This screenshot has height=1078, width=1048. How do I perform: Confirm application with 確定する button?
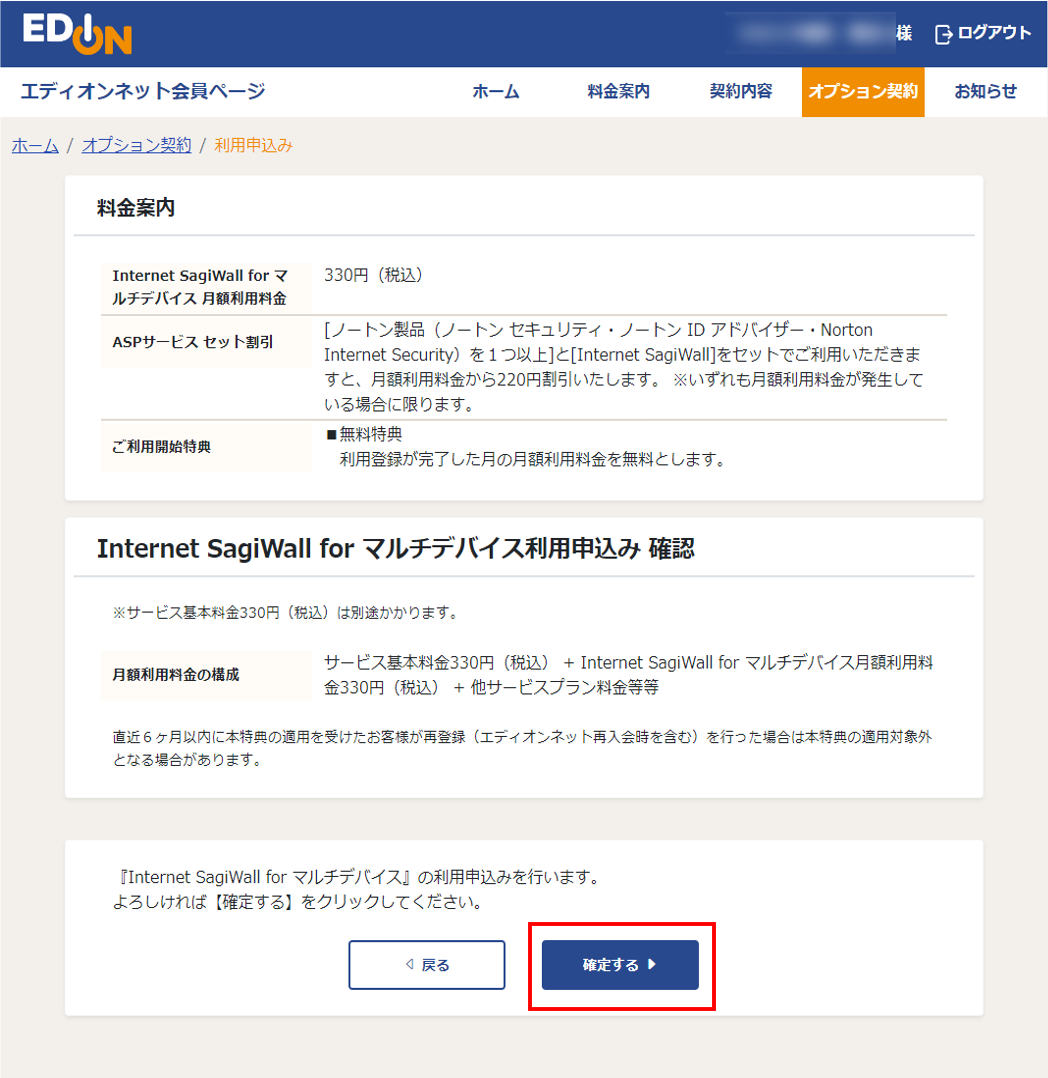(620, 965)
